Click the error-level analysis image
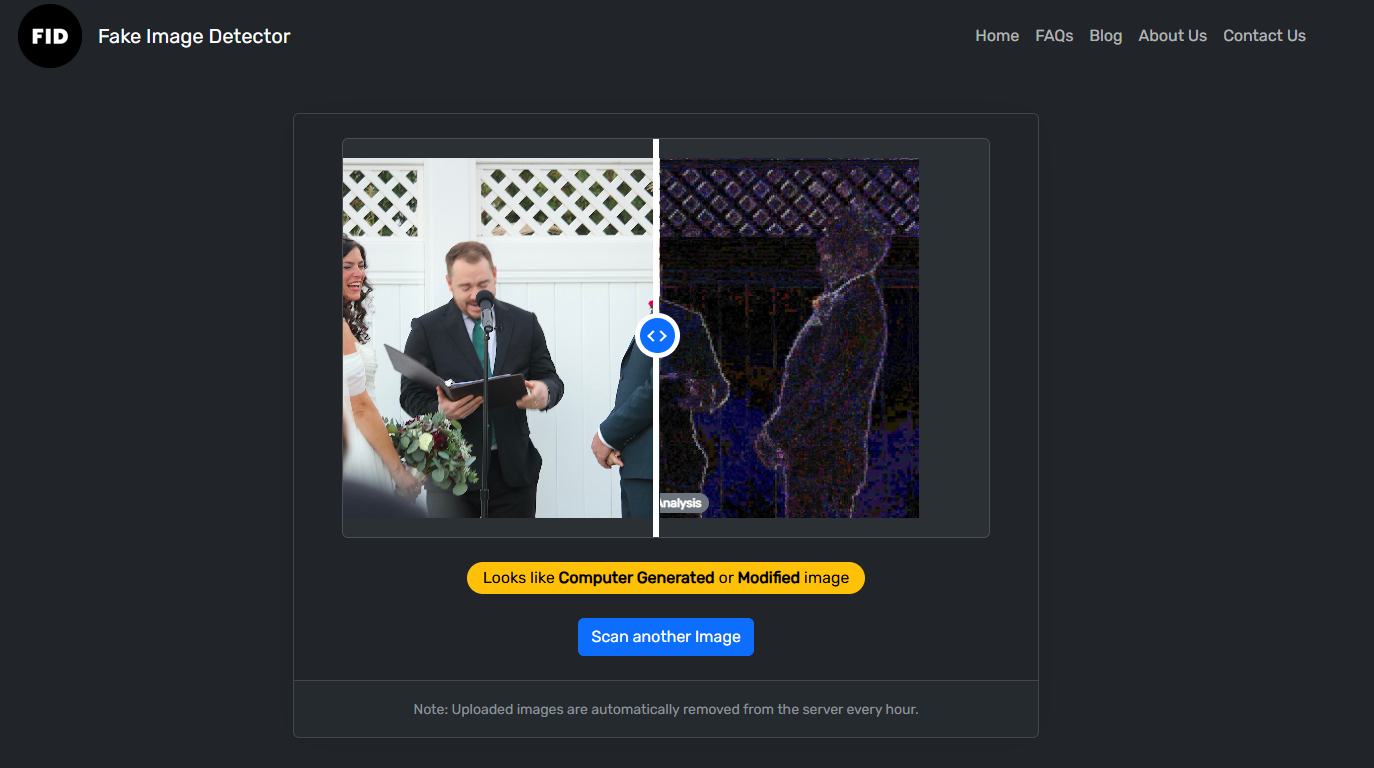 pyautogui.click(x=789, y=338)
